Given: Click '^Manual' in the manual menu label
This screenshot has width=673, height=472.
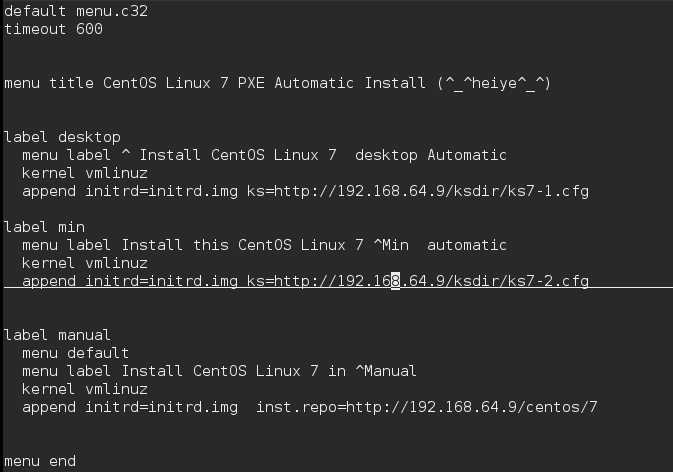Looking at the screenshot, I should (x=386, y=371).
